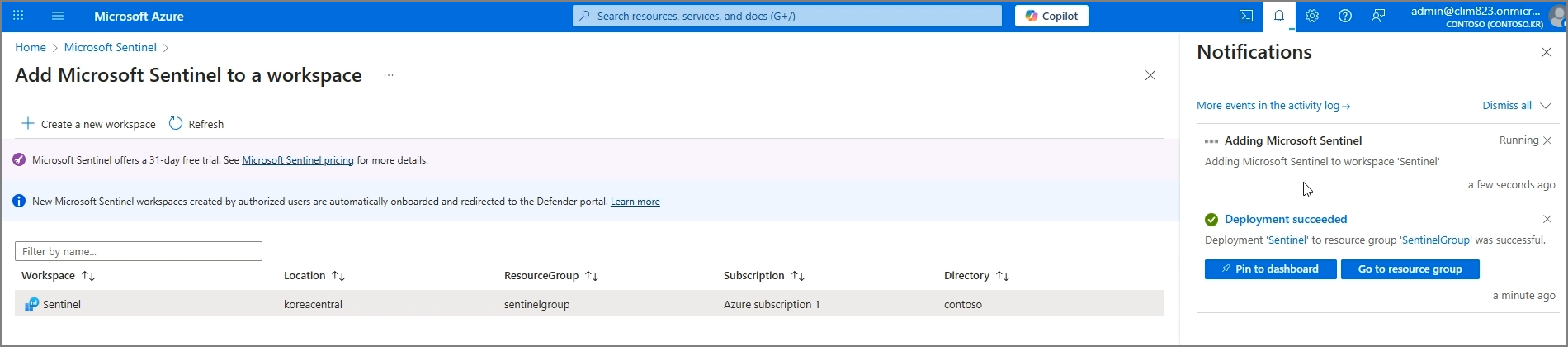This screenshot has height=347, width=1568.
Task: Click the contoso directory cell
Action: click(x=963, y=304)
